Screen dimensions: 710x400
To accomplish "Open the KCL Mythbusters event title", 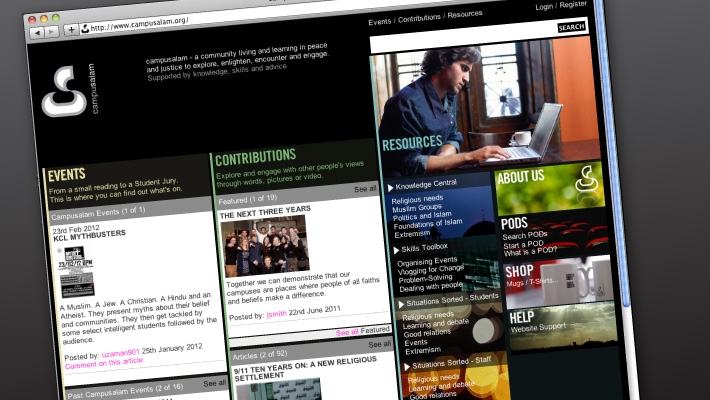I will (89, 236).
